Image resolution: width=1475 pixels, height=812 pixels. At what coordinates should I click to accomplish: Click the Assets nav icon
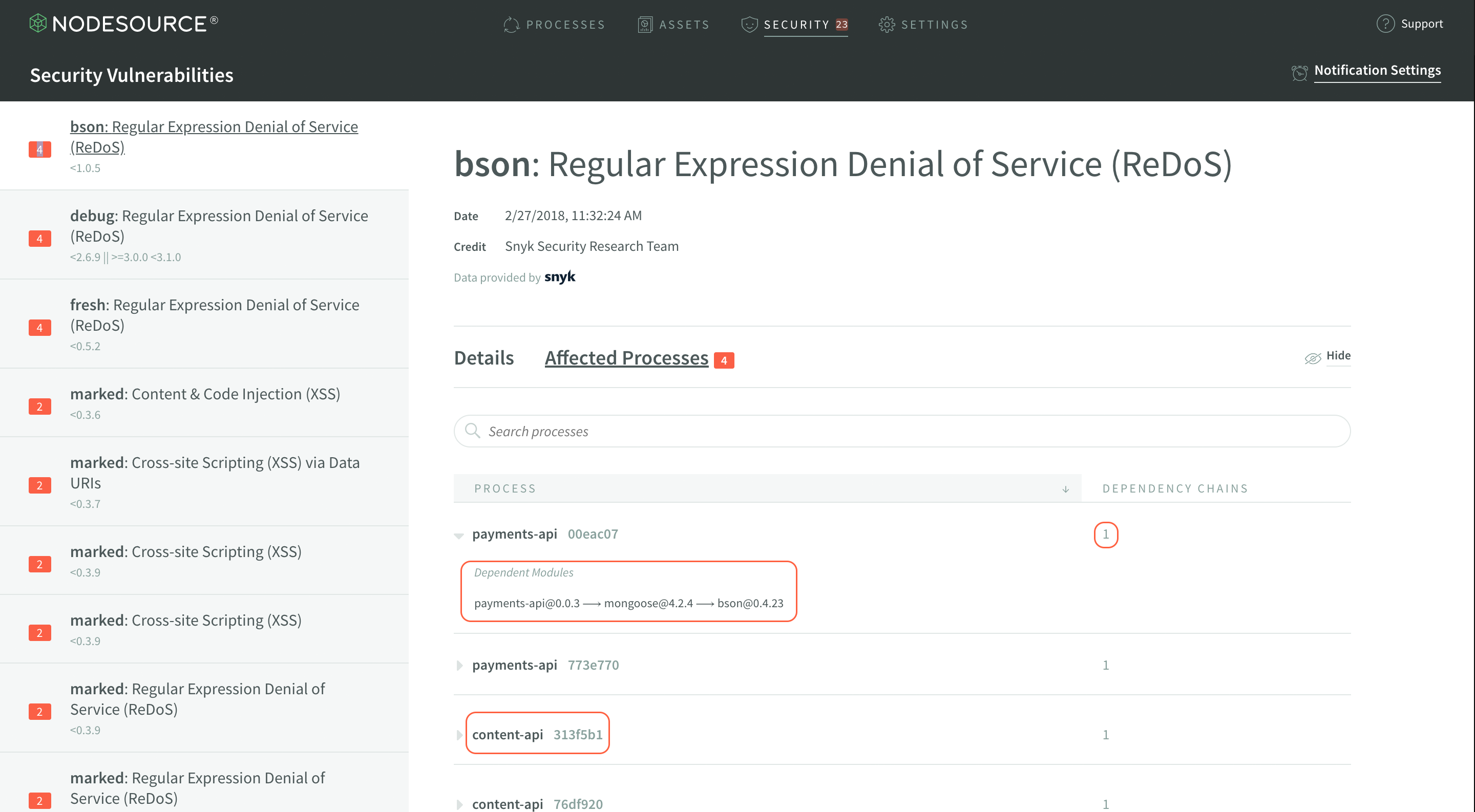(645, 25)
